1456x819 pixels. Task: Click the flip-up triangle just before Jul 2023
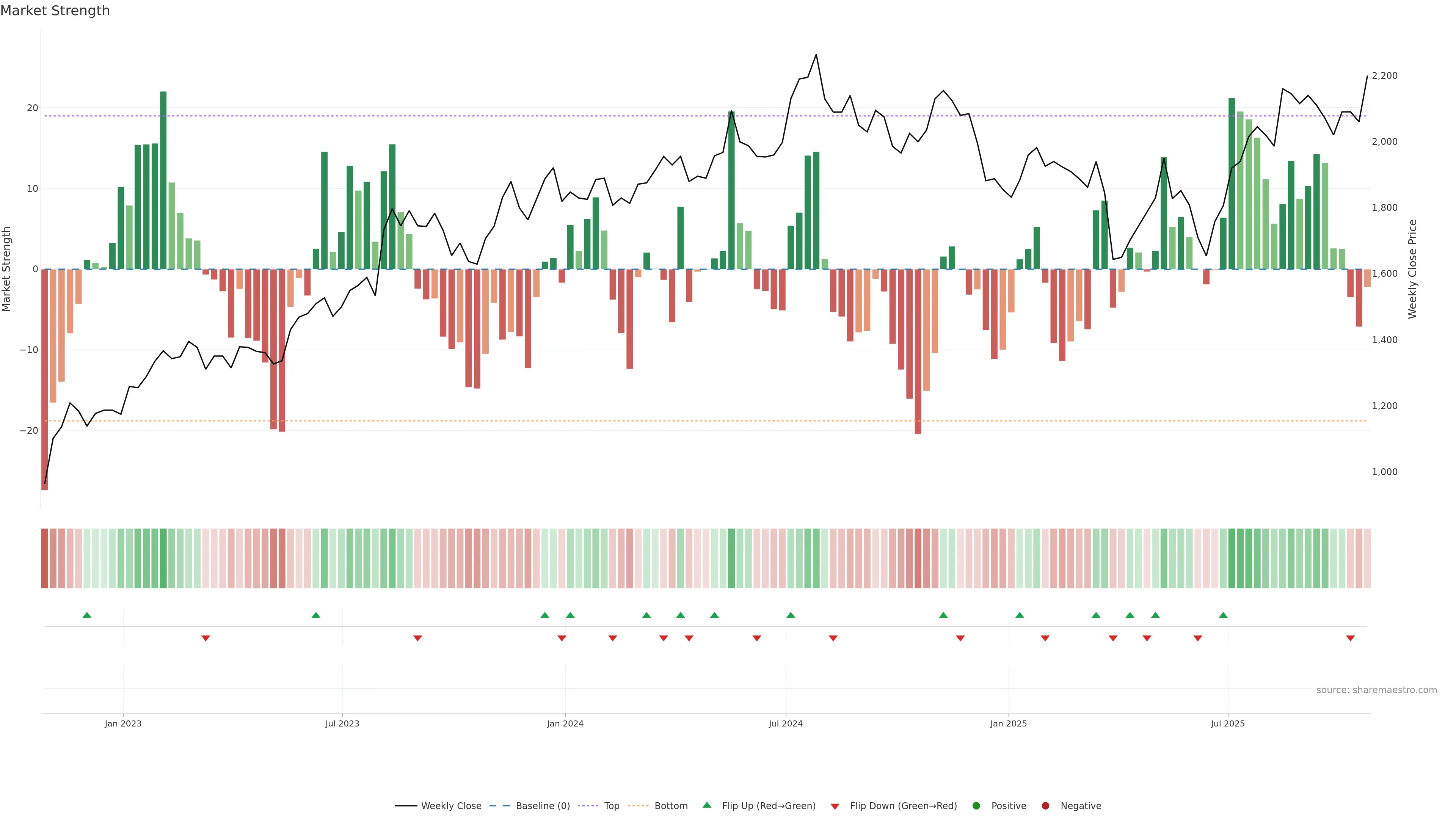tap(316, 615)
